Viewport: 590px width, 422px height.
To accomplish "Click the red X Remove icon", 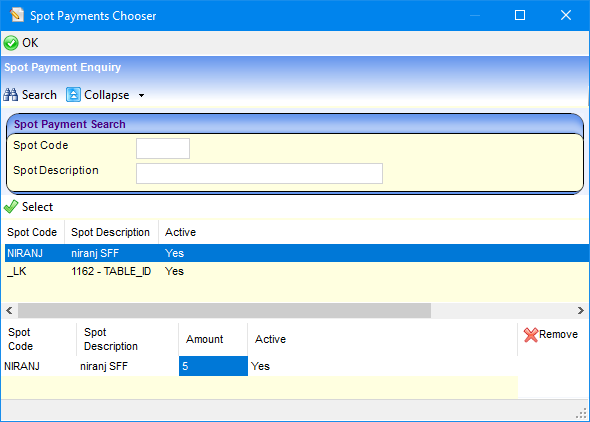I will click(531, 335).
